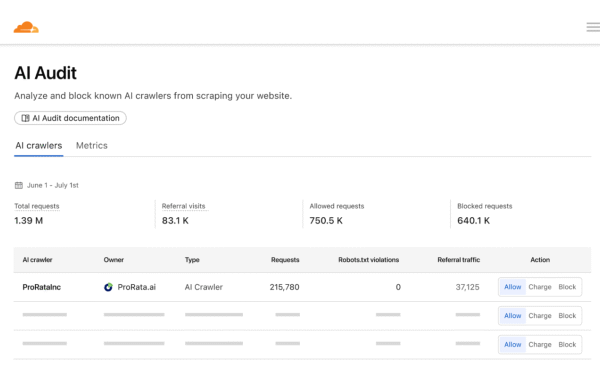This screenshot has height=385, width=600.
Task: Select Block for the ProRataInc crawler
Action: pyautogui.click(x=567, y=287)
